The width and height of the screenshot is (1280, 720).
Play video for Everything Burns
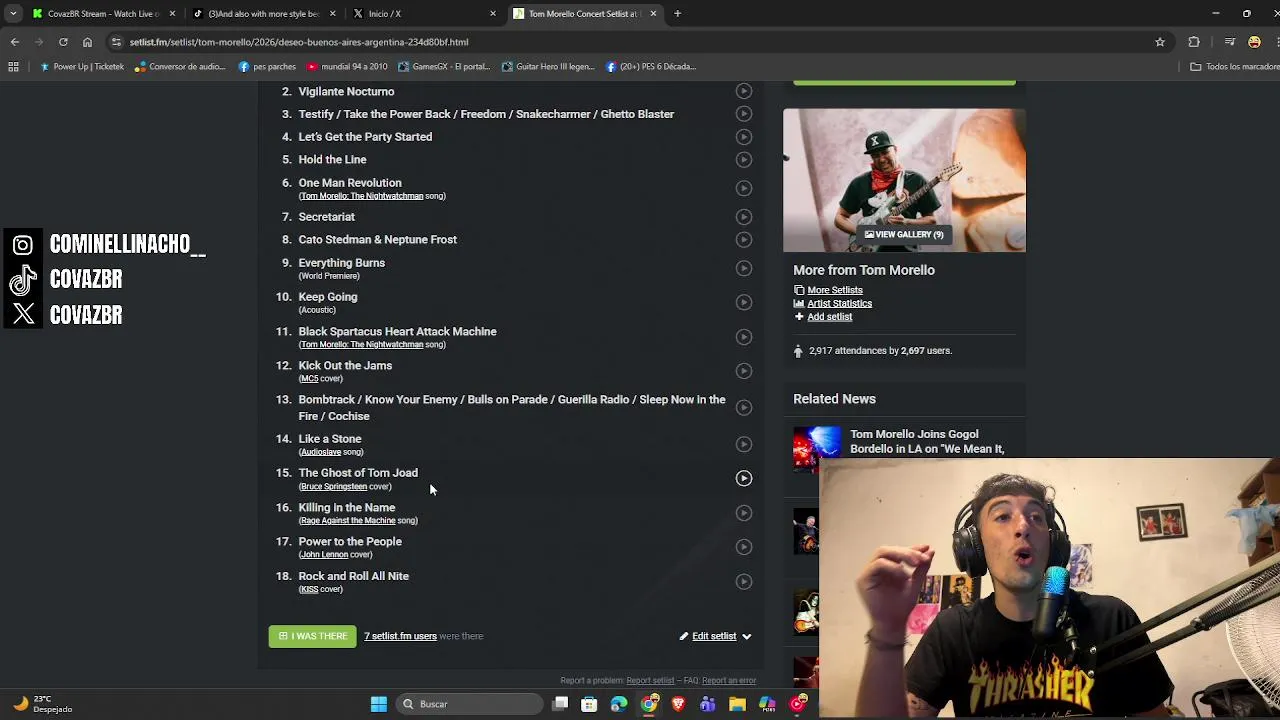click(744, 268)
